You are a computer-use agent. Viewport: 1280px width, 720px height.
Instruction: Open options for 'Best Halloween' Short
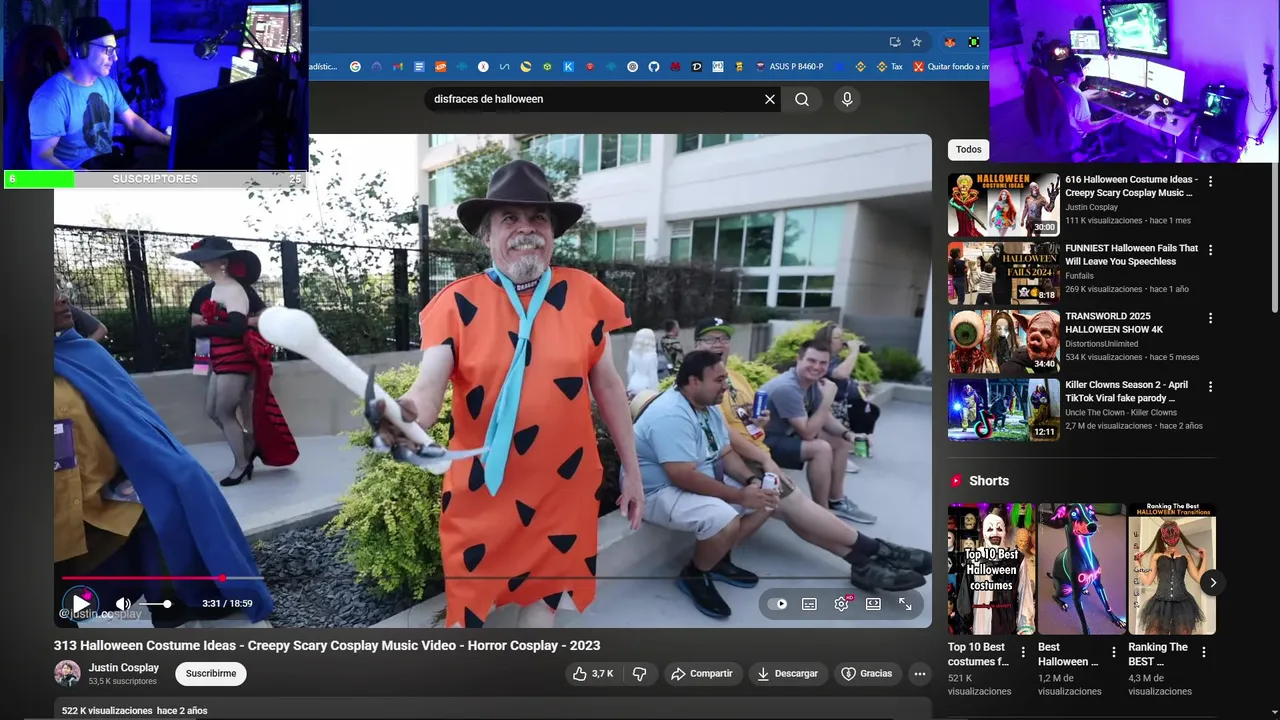point(1113,652)
